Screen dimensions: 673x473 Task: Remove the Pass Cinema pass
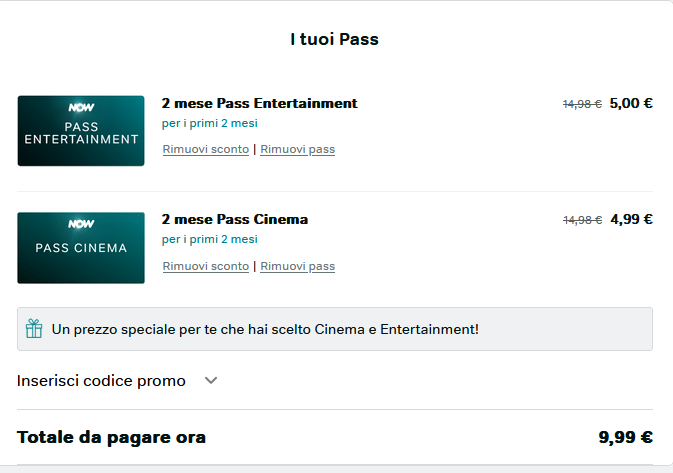[297, 266]
